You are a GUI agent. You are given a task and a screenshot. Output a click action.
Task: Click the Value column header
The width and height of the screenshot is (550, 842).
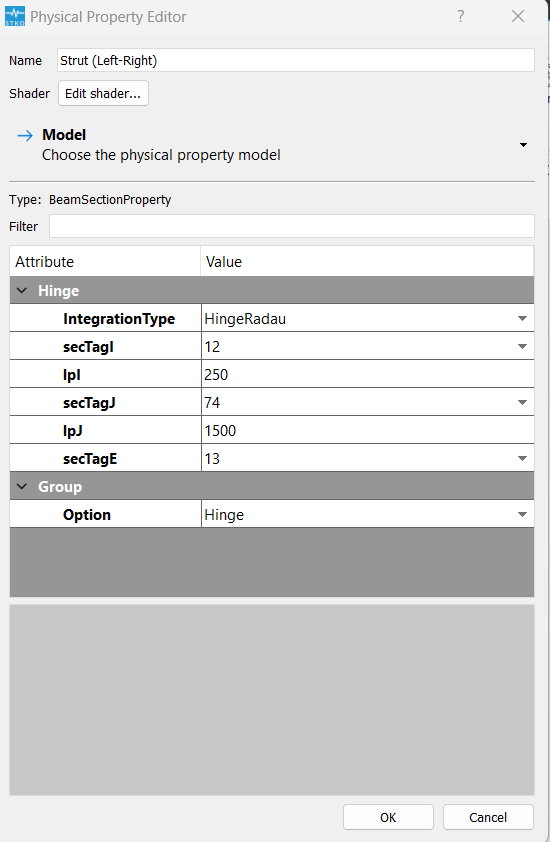point(367,262)
